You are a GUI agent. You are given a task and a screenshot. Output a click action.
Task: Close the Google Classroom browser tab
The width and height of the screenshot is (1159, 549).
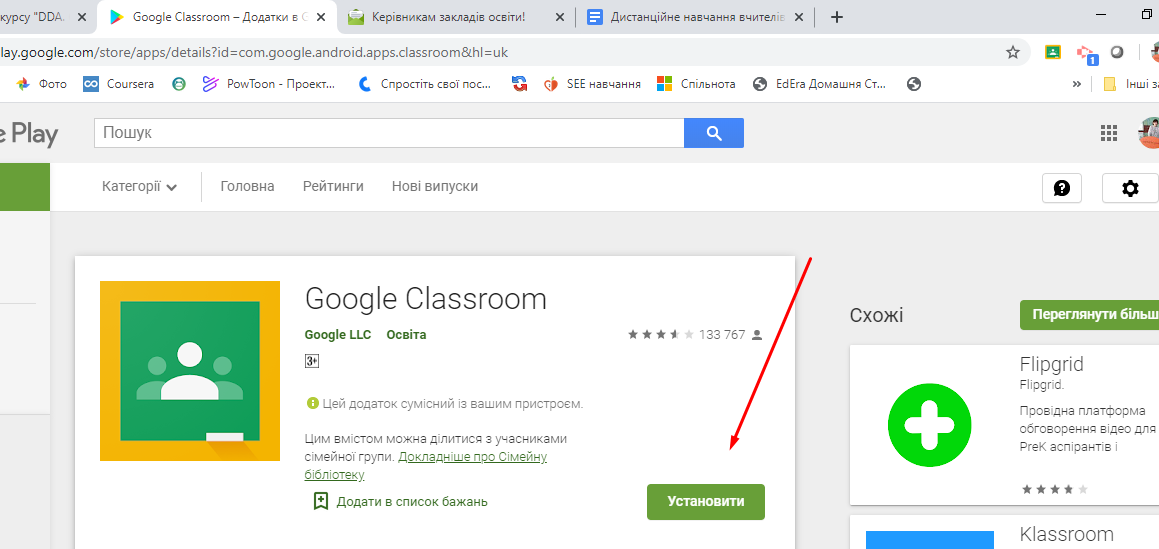[x=320, y=17]
